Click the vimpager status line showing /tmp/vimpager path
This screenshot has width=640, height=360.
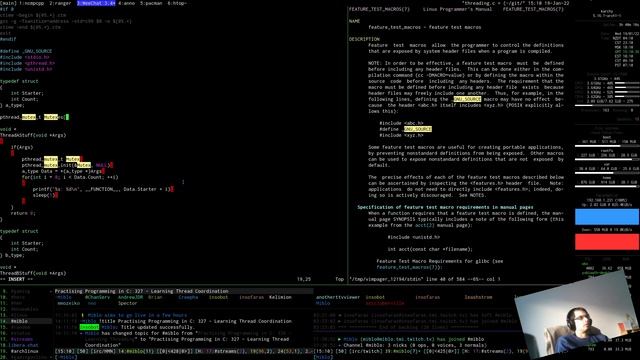click(424, 279)
